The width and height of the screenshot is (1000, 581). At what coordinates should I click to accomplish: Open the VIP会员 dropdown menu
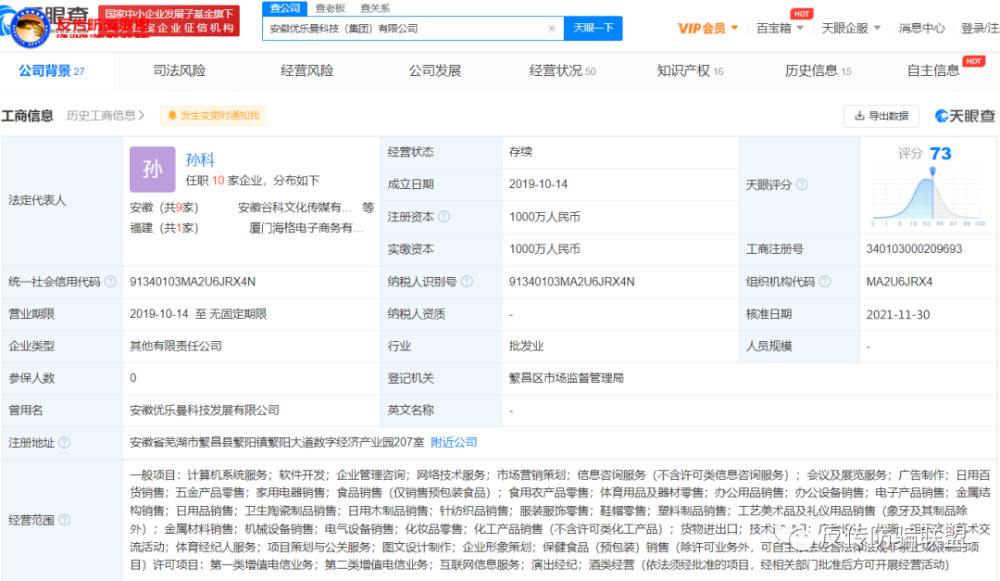(x=707, y=28)
